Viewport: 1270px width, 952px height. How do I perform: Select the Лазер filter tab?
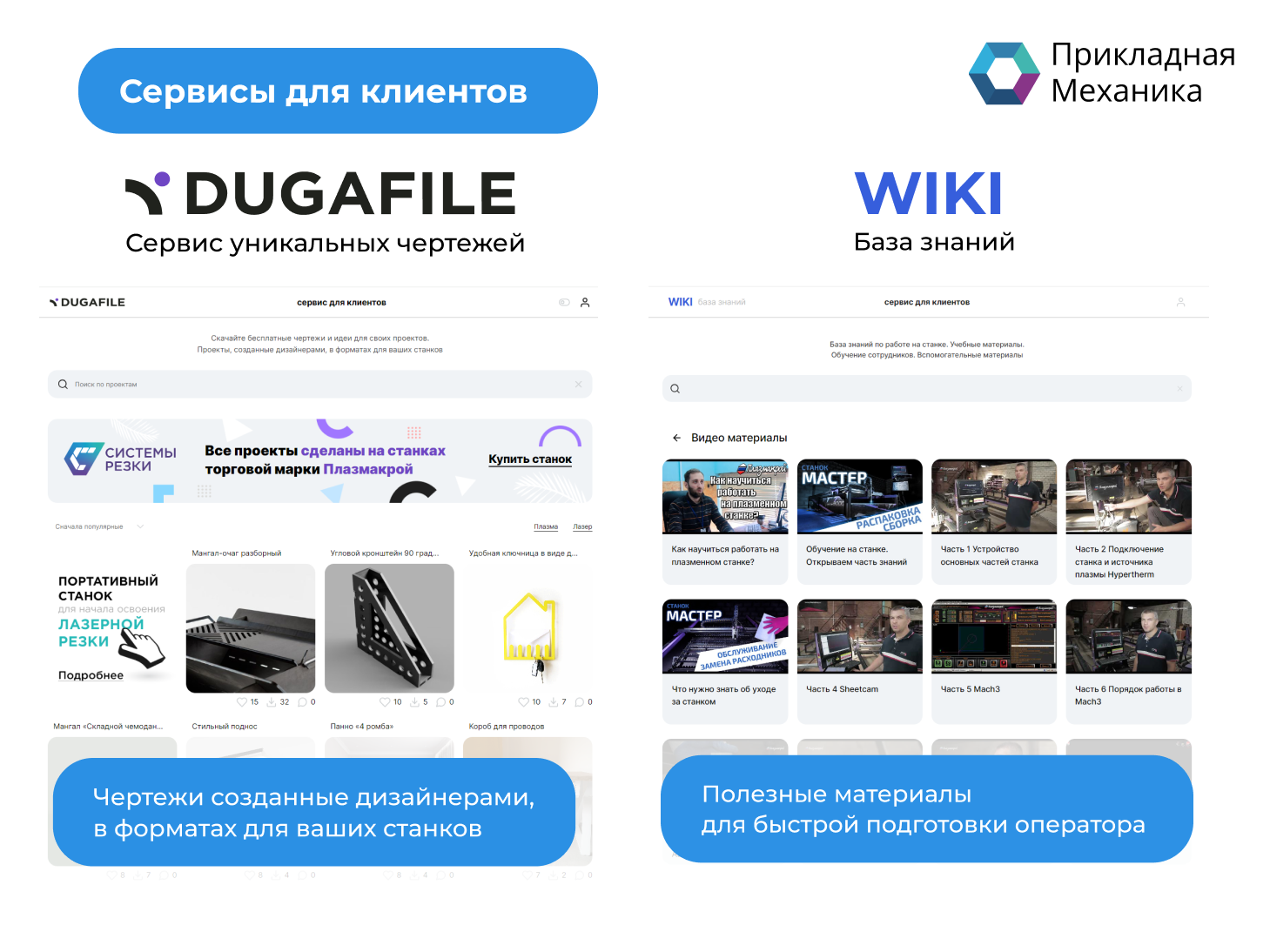tap(582, 526)
